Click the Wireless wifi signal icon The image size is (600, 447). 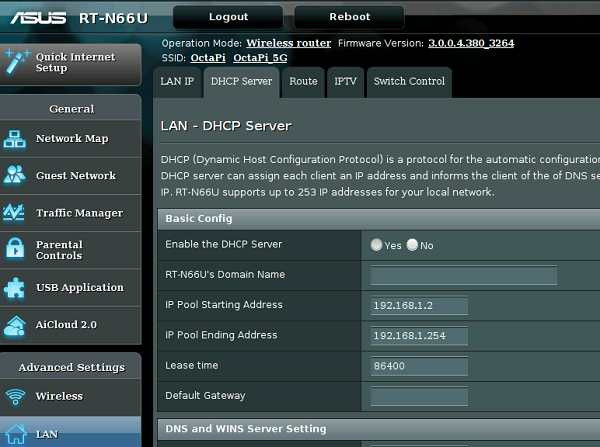[16, 396]
